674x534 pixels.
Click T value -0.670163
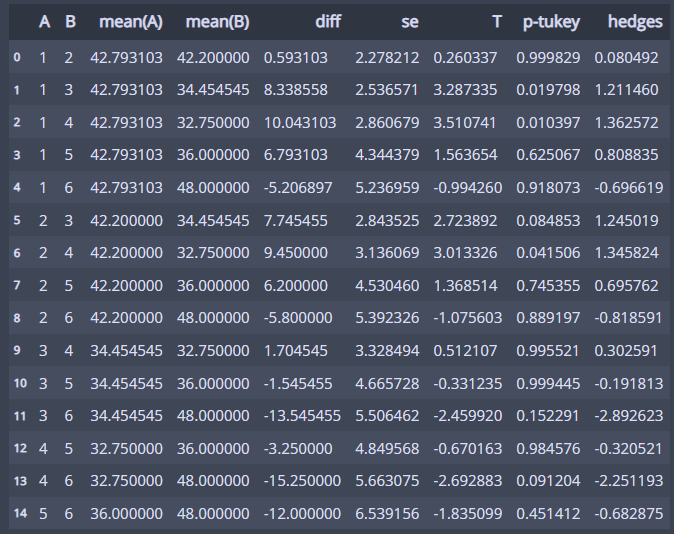pos(468,449)
